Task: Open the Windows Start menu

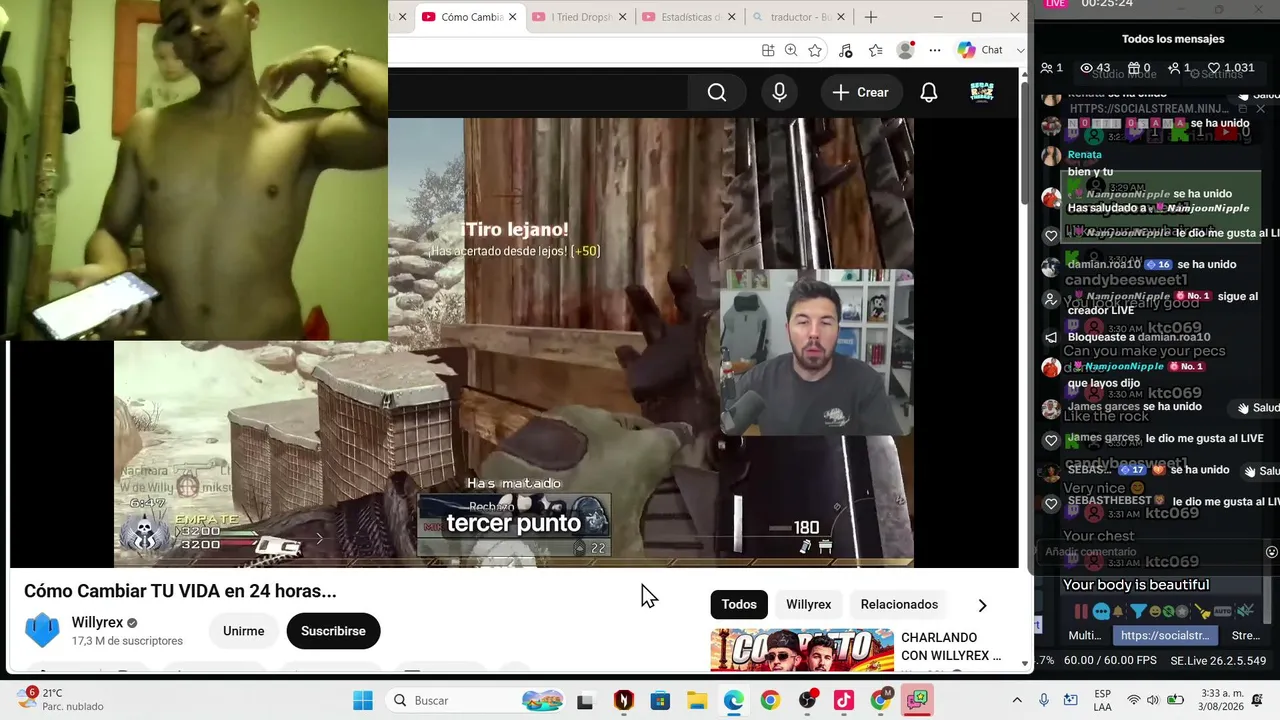Action: tap(362, 700)
